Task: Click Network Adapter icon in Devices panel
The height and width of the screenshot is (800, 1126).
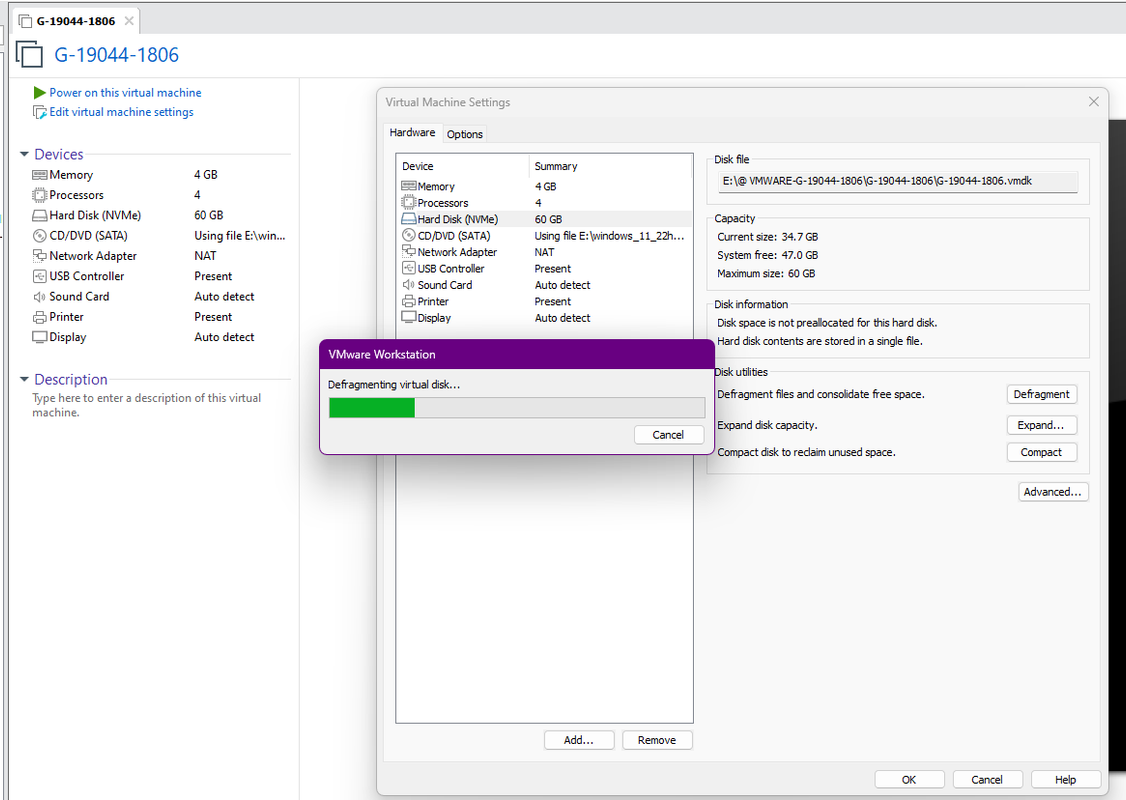Action: tap(39, 256)
